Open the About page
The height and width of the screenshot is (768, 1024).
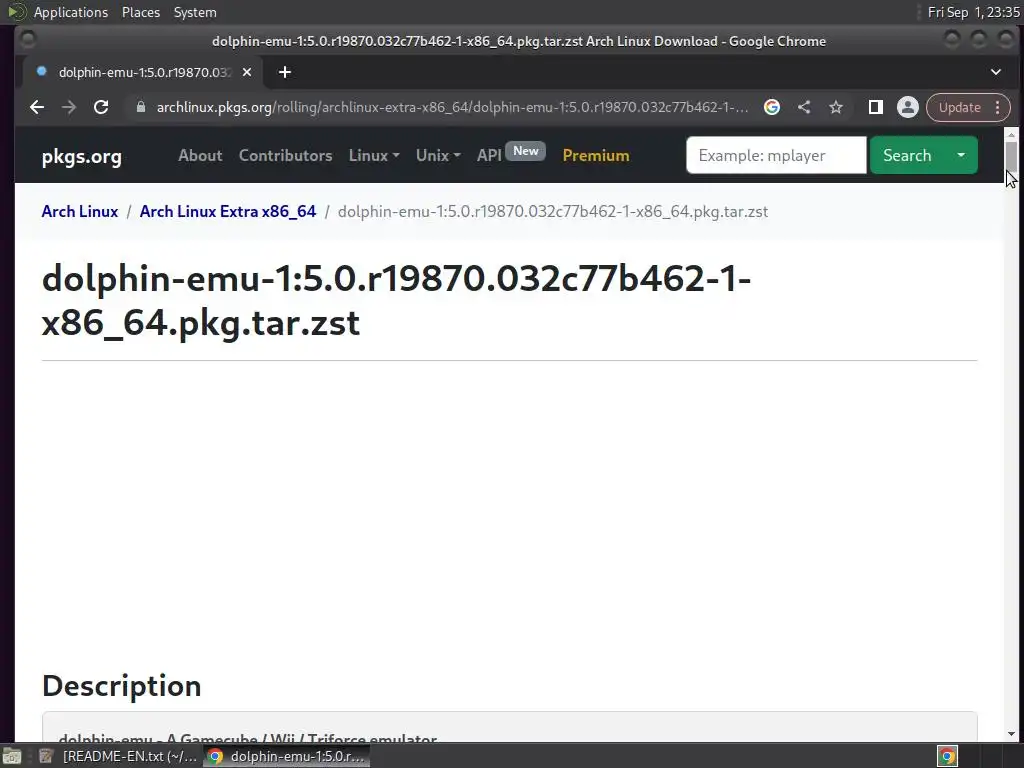(x=200, y=155)
